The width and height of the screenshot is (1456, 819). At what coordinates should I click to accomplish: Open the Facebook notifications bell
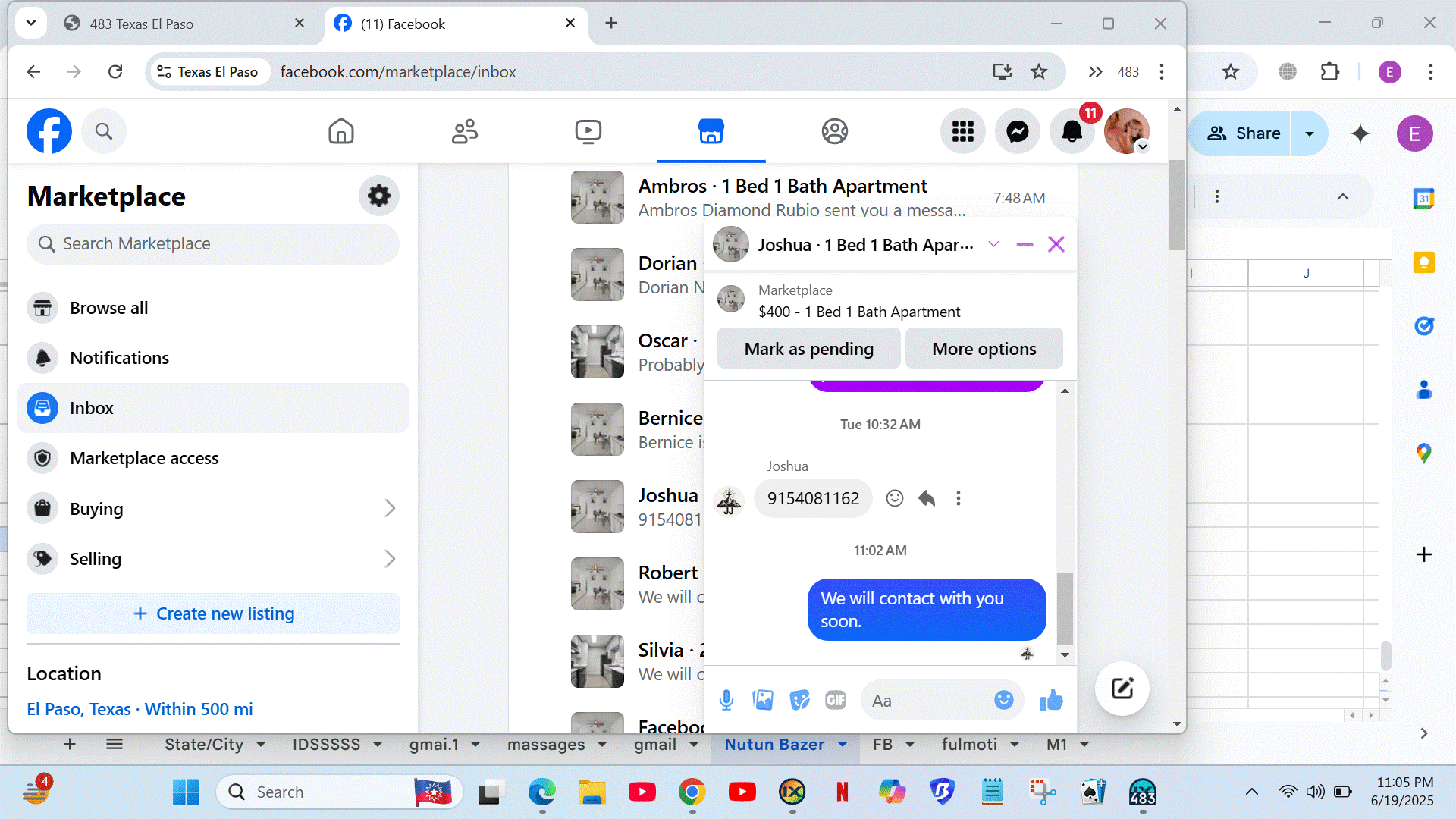tap(1072, 132)
